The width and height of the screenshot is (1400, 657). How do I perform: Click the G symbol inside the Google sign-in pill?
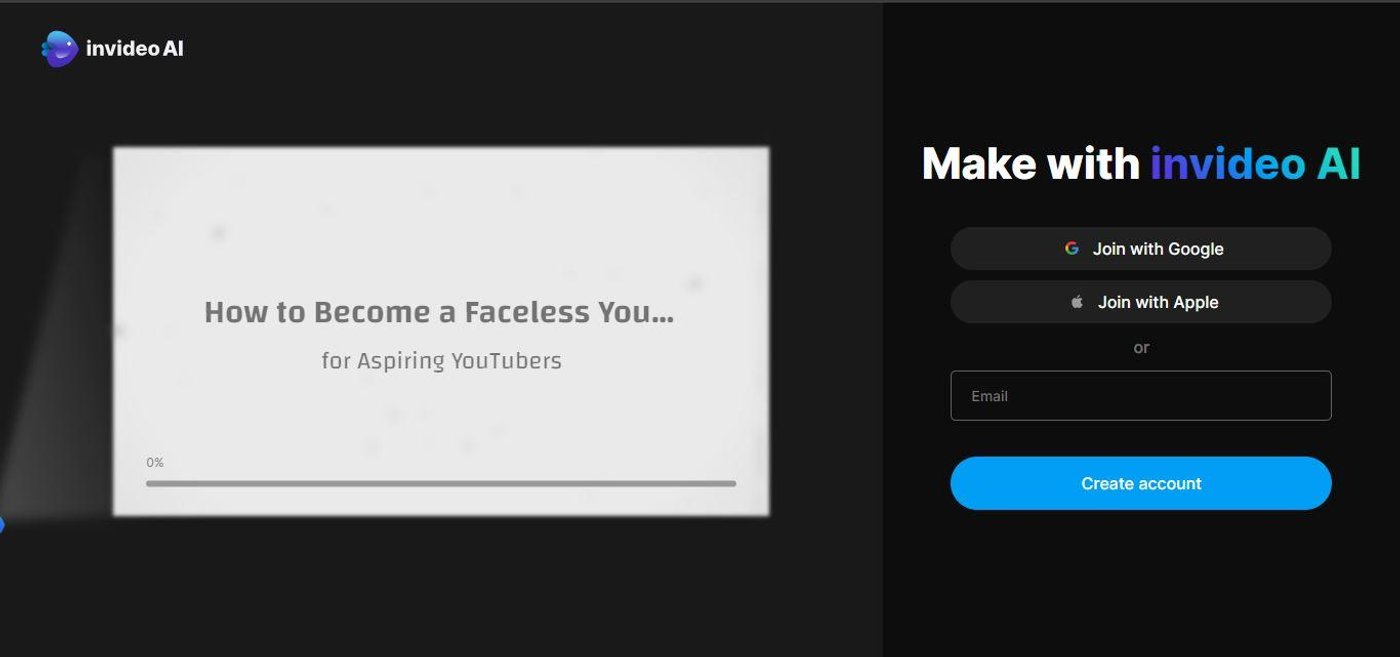[x=1072, y=248]
